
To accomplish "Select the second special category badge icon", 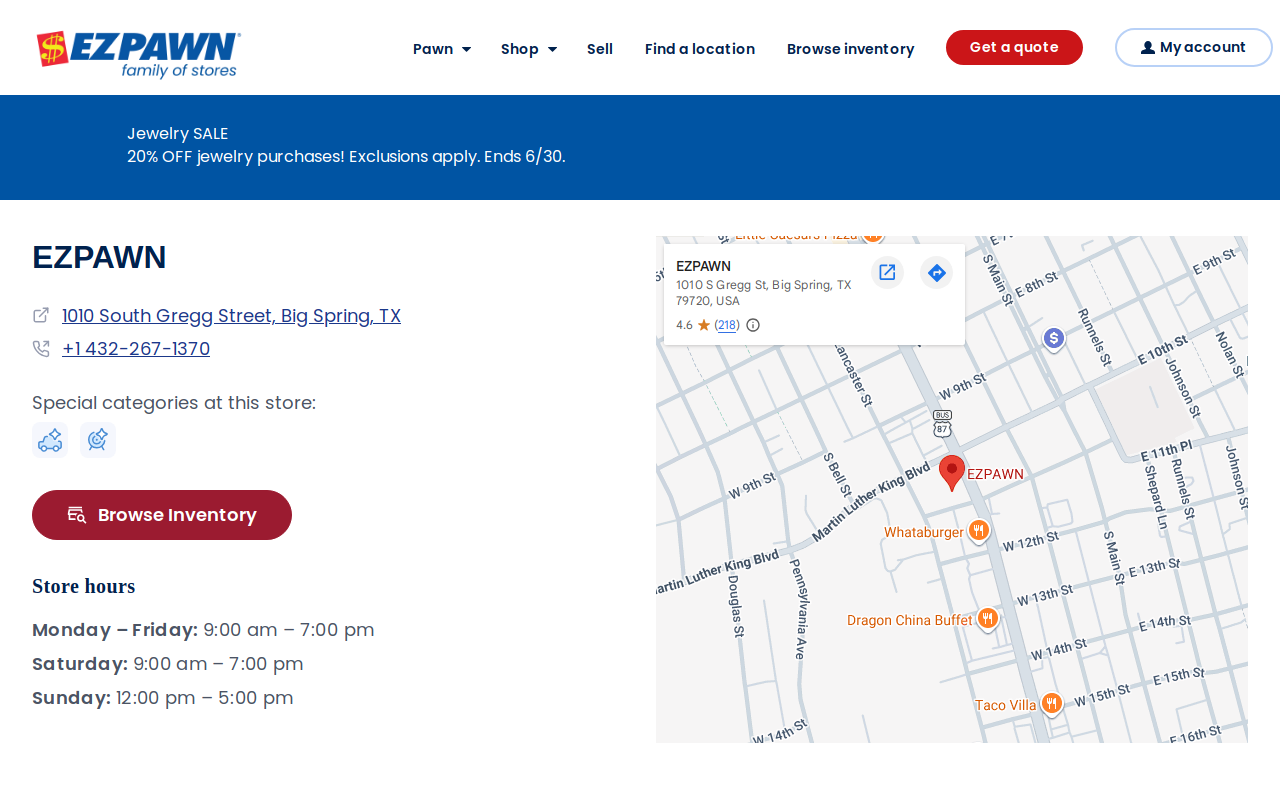I will (x=98, y=440).
